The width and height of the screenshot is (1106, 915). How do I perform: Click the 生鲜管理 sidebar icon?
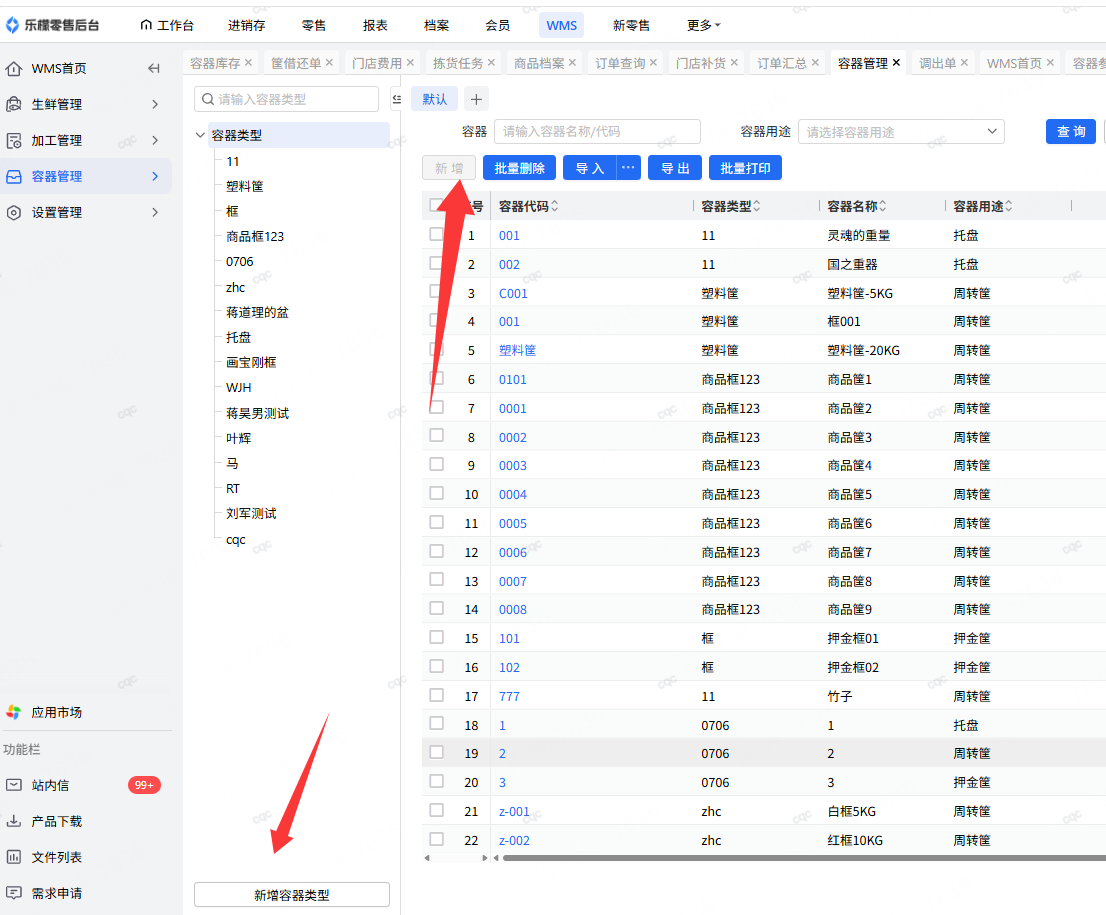pyautogui.click(x=13, y=104)
